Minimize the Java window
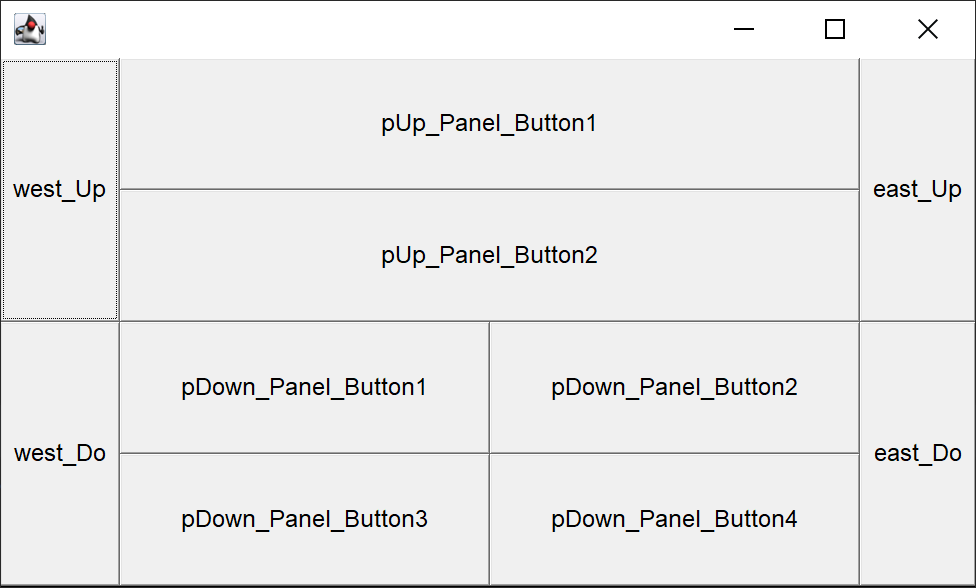Viewport: 976px width, 588px height. coord(743,30)
